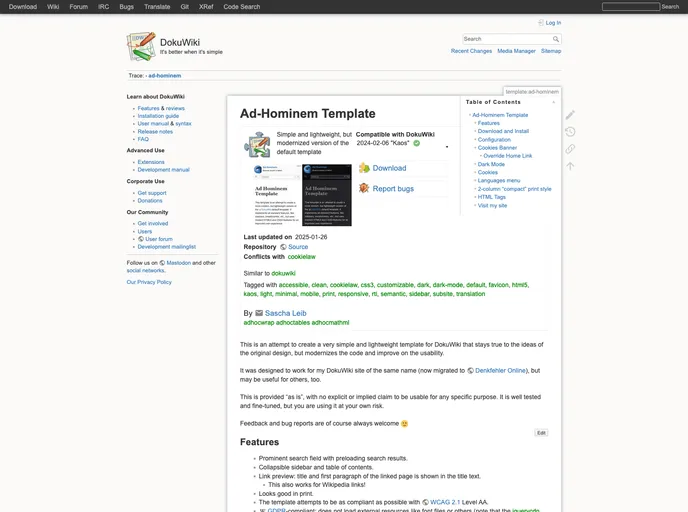Open the Translate top bar item
This screenshot has width=688, height=512.
[x=157, y=7]
